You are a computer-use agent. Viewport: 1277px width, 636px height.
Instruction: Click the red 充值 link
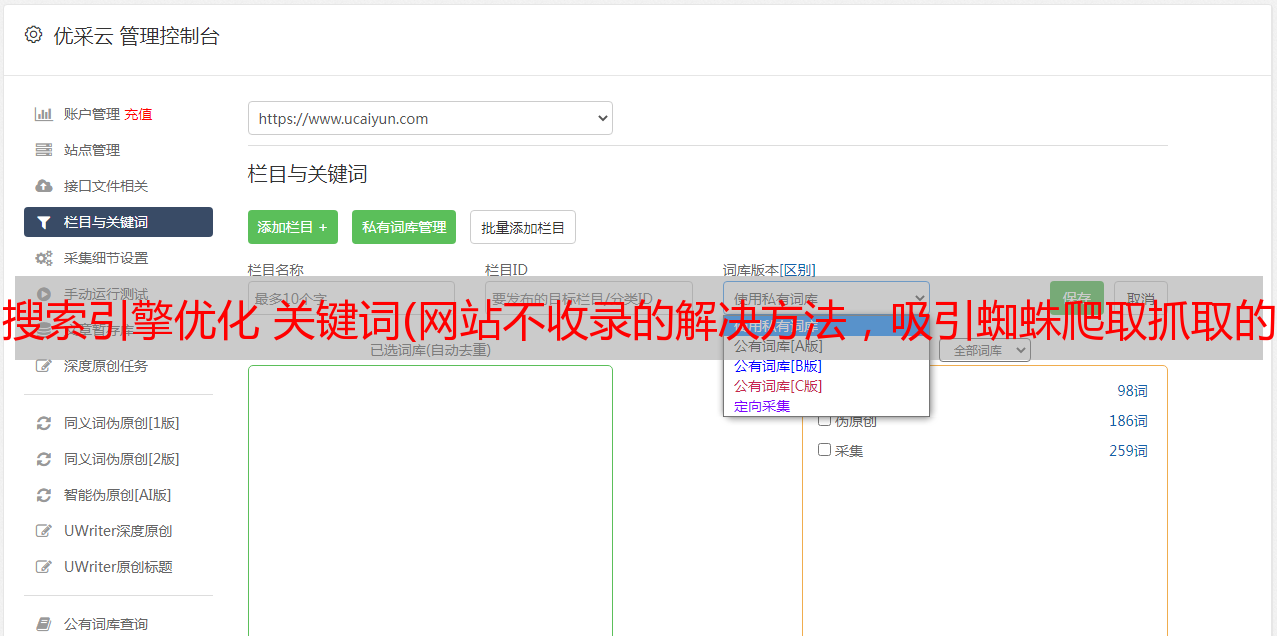click(x=139, y=114)
